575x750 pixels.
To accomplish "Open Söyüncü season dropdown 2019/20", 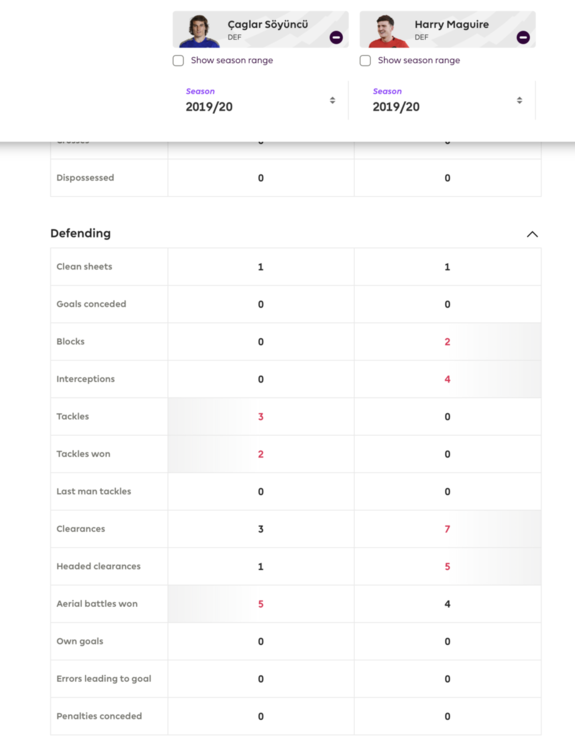I will tap(261, 100).
